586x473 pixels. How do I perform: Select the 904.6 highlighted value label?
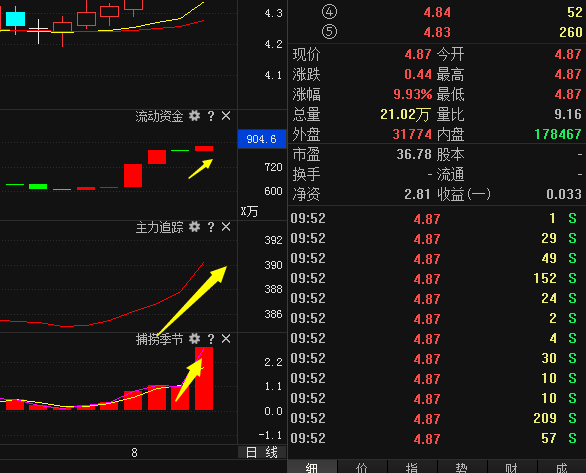coord(262,139)
